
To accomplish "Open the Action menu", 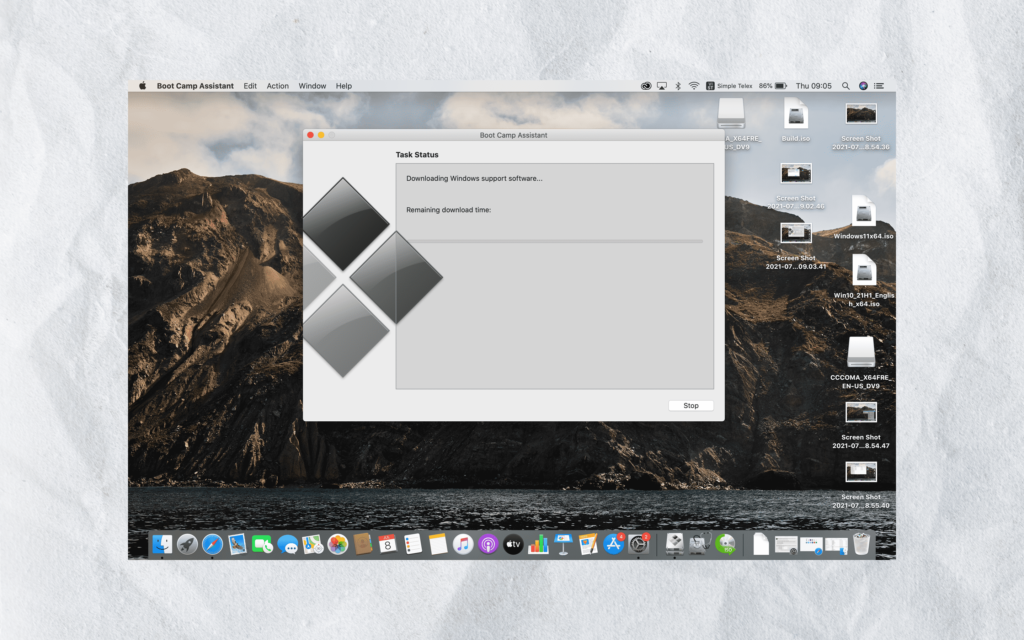I will (278, 86).
